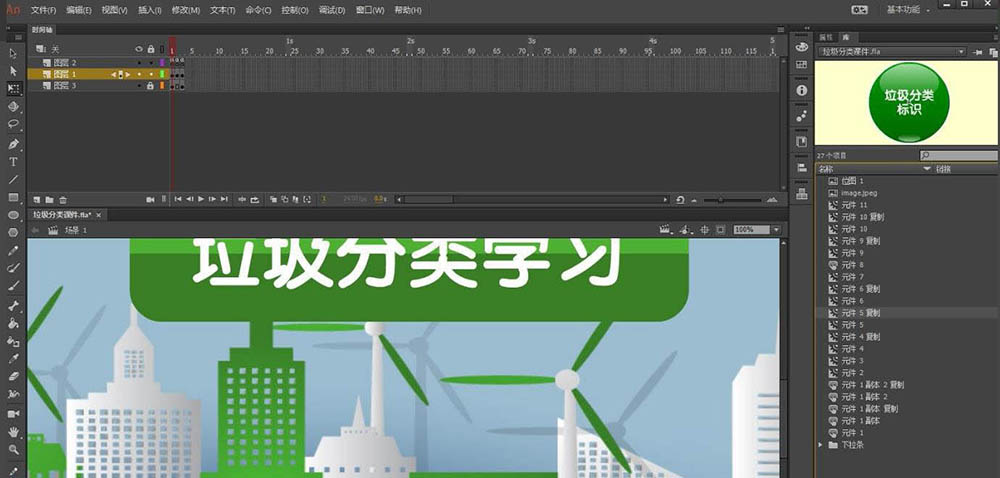Viewport: 1000px width, 478px height.
Task: Toggle visibility of 图层 3
Action: pos(140,85)
